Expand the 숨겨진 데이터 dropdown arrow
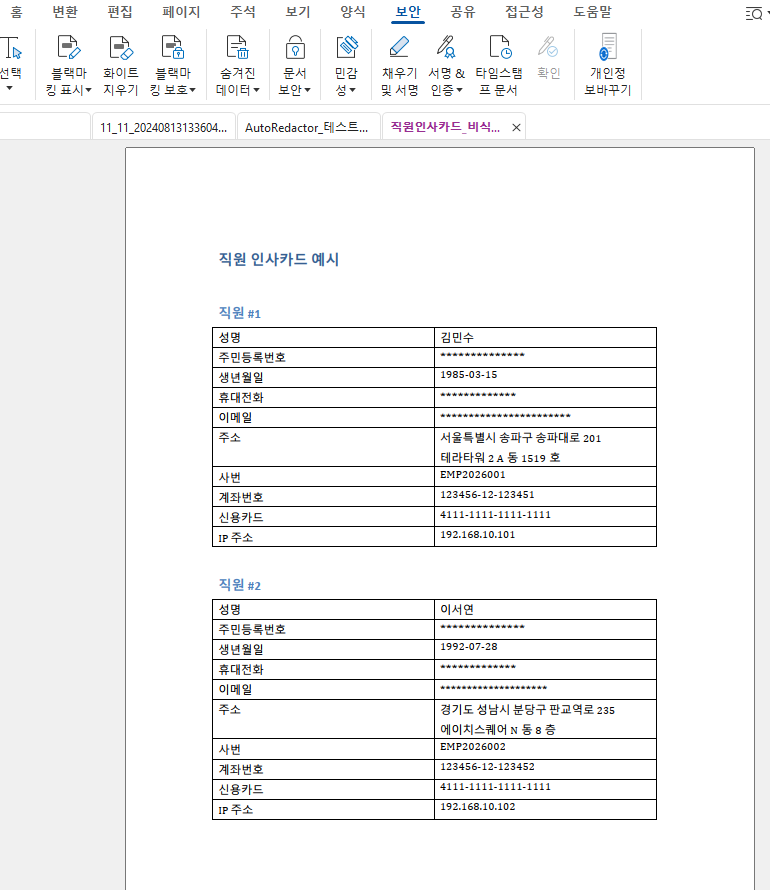770x890 pixels. point(256,90)
